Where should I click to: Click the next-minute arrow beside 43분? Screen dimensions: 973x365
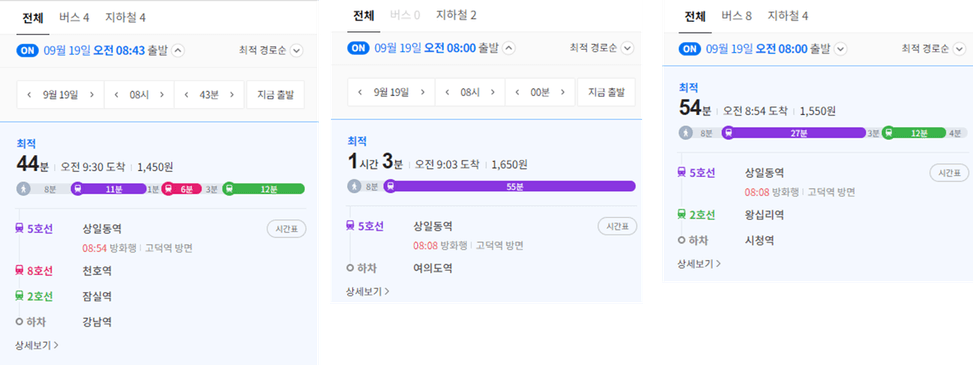pyautogui.click(x=232, y=94)
